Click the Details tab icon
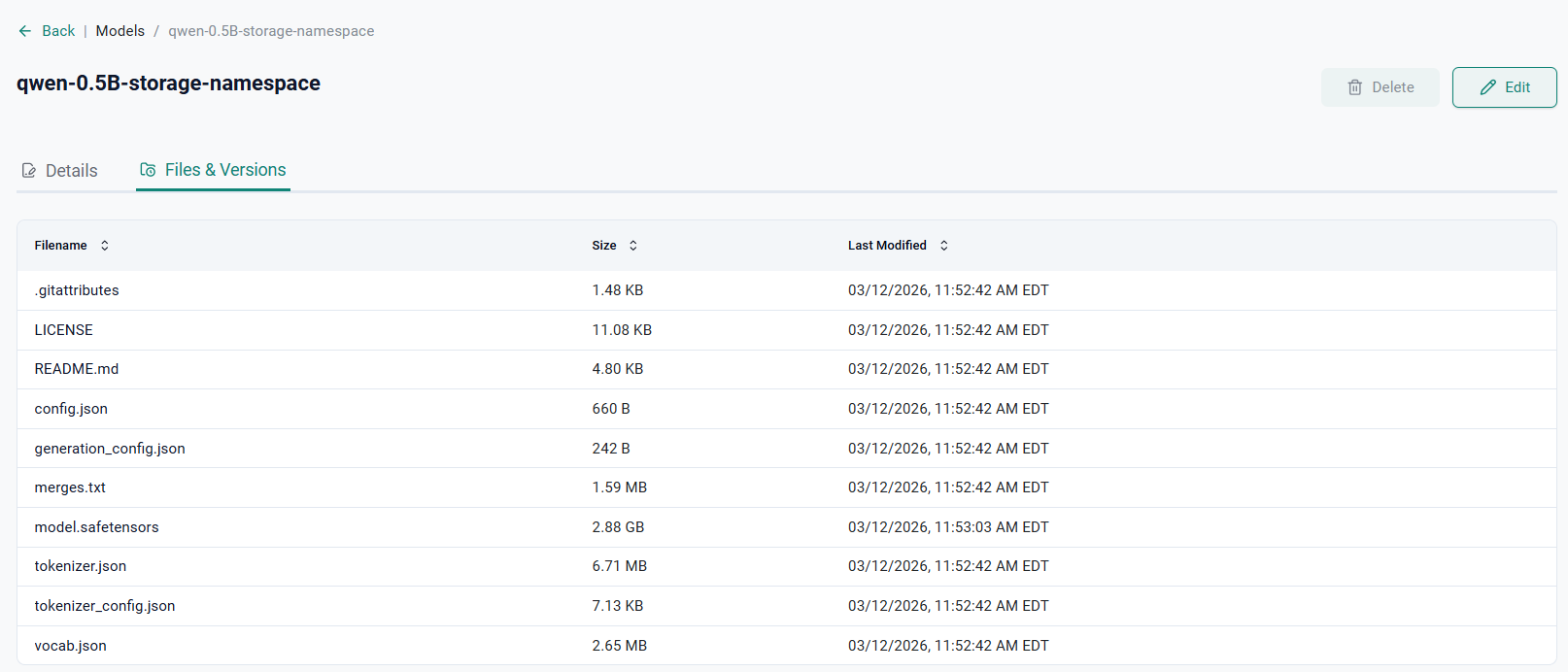This screenshot has height=672, width=1568. [29, 171]
